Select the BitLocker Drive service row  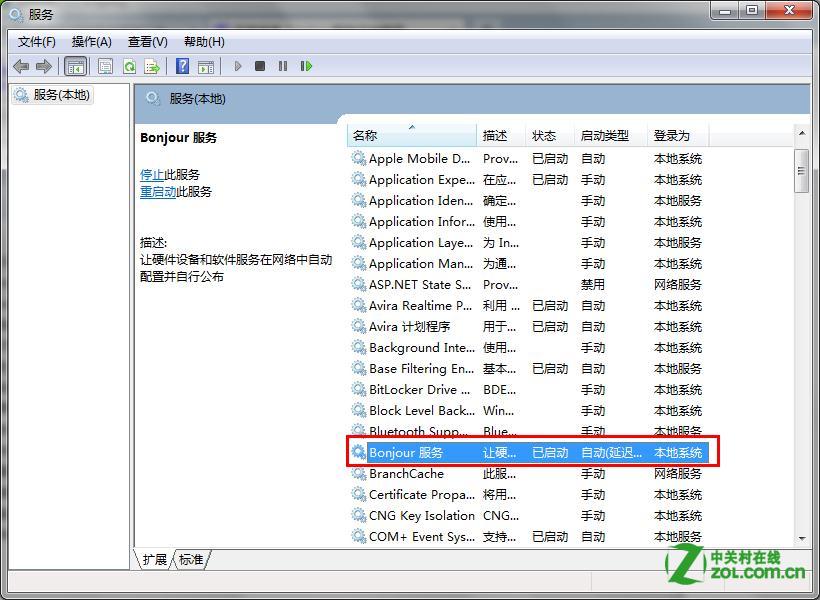coord(528,390)
